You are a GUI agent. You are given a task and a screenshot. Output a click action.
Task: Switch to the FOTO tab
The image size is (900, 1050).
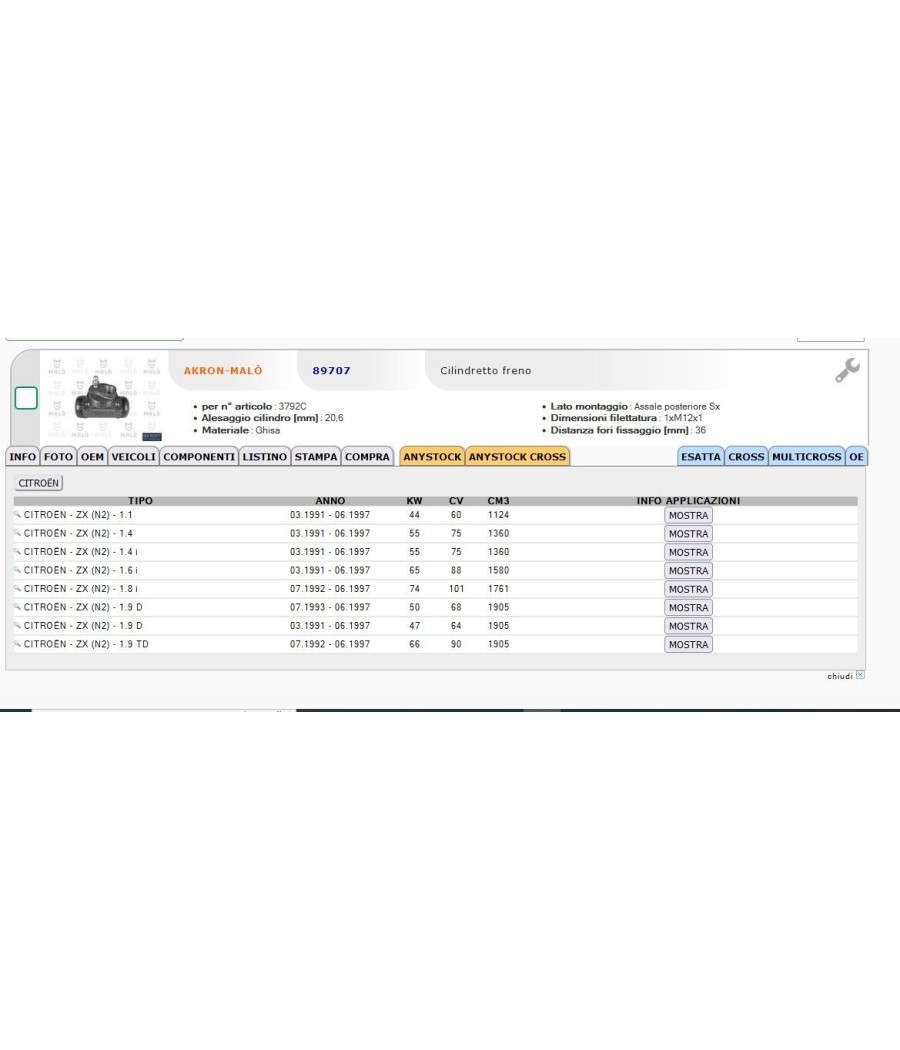[58, 457]
